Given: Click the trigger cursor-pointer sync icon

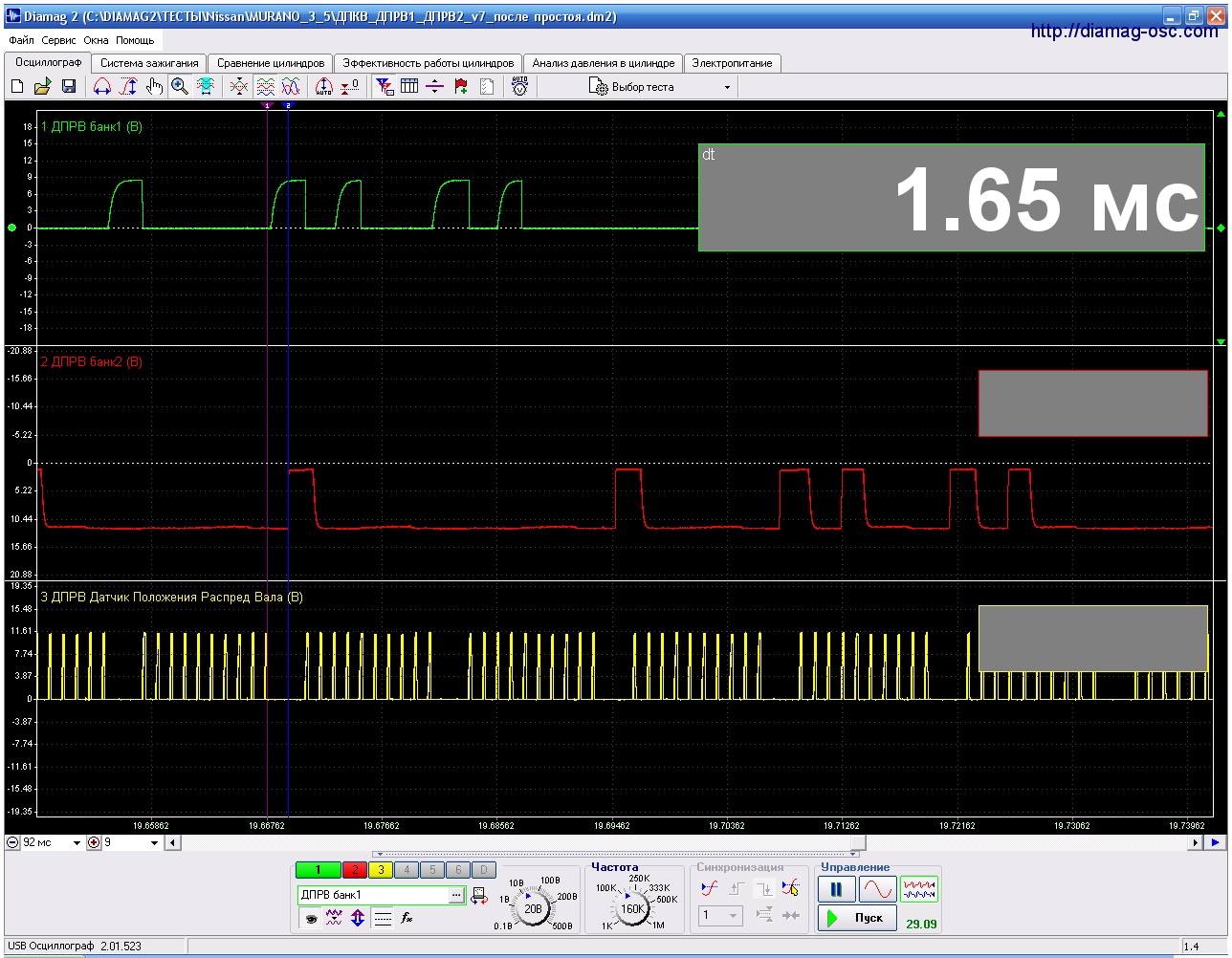Looking at the screenshot, I should point(790,888).
